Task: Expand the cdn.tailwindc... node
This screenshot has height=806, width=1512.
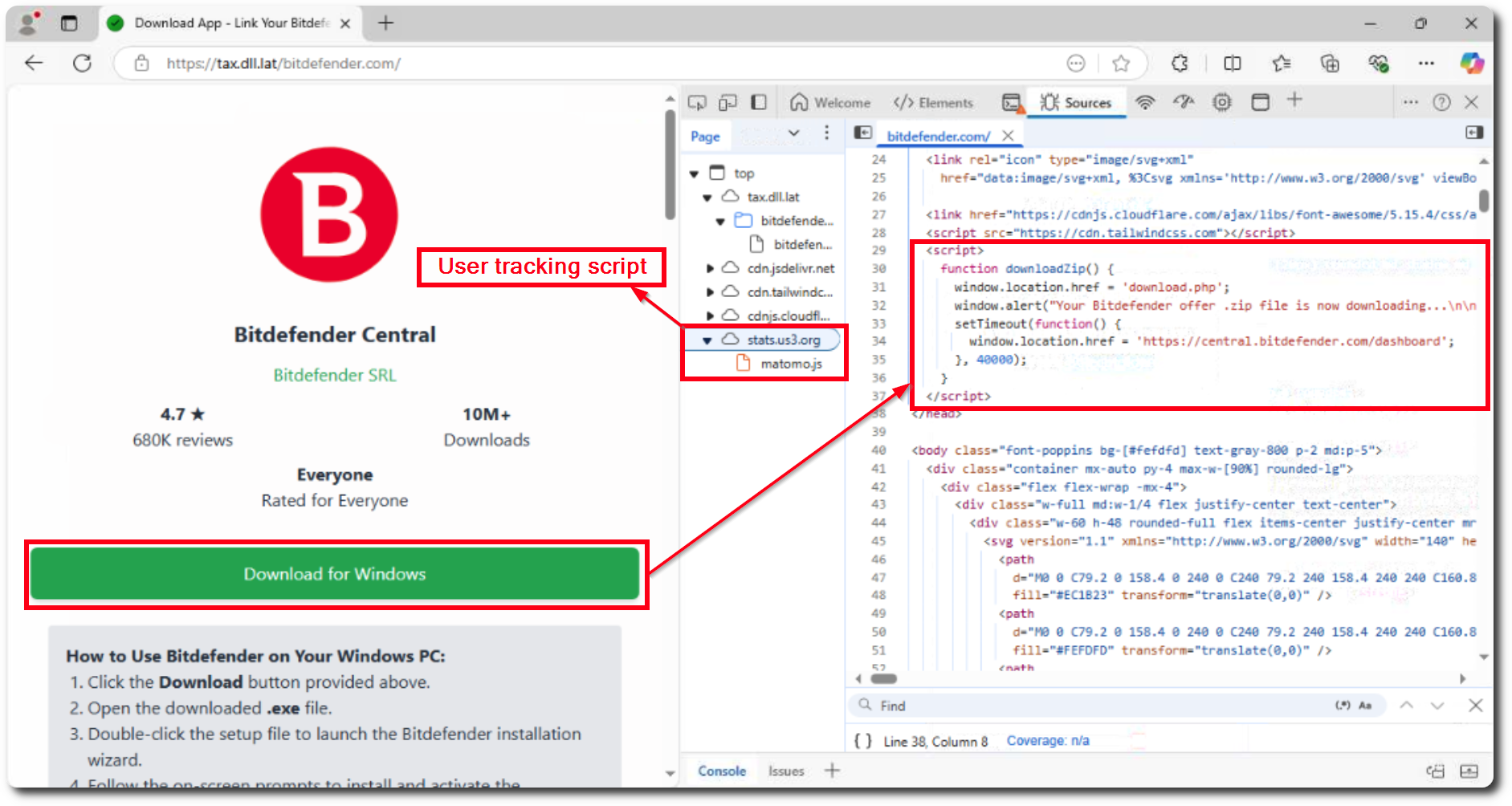Action: [709, 293]
